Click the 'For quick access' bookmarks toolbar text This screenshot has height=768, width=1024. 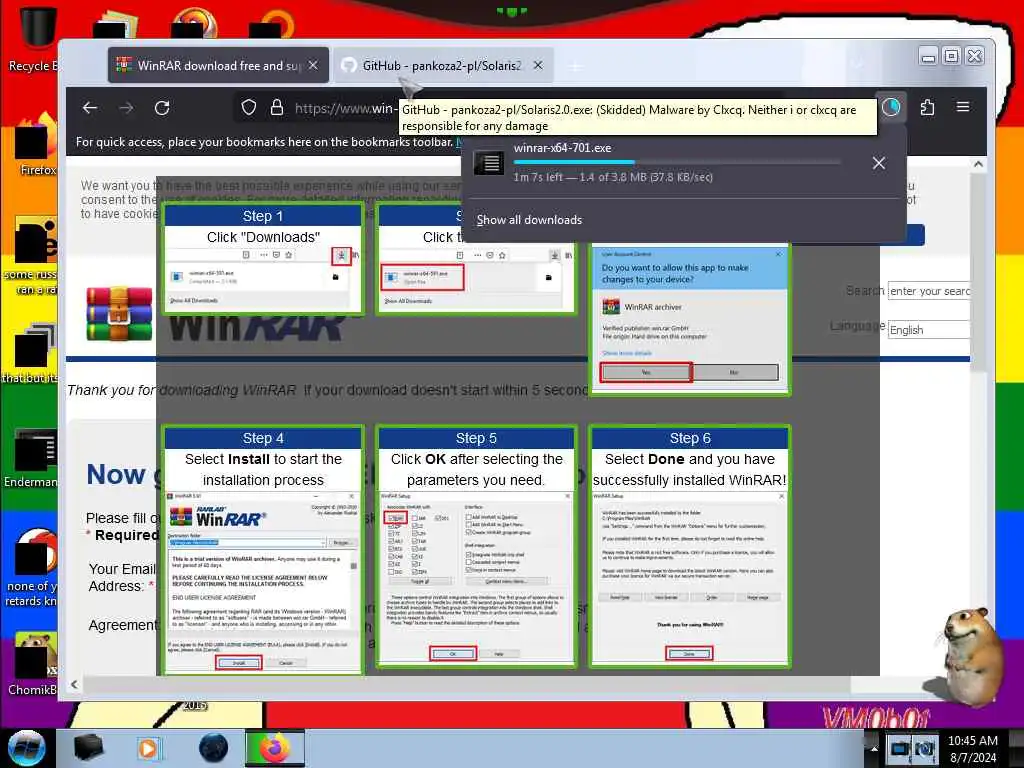264,142
